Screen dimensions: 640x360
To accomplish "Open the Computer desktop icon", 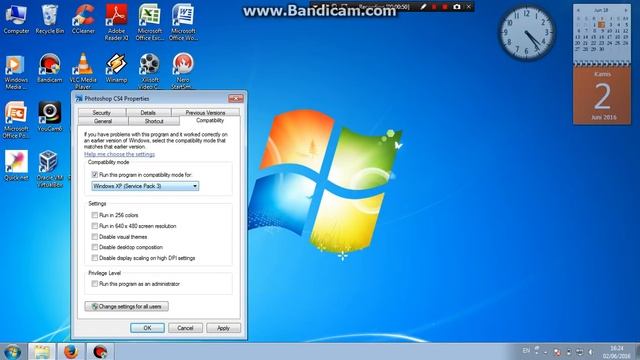I will pyautogui.click(x=16, y=19).
